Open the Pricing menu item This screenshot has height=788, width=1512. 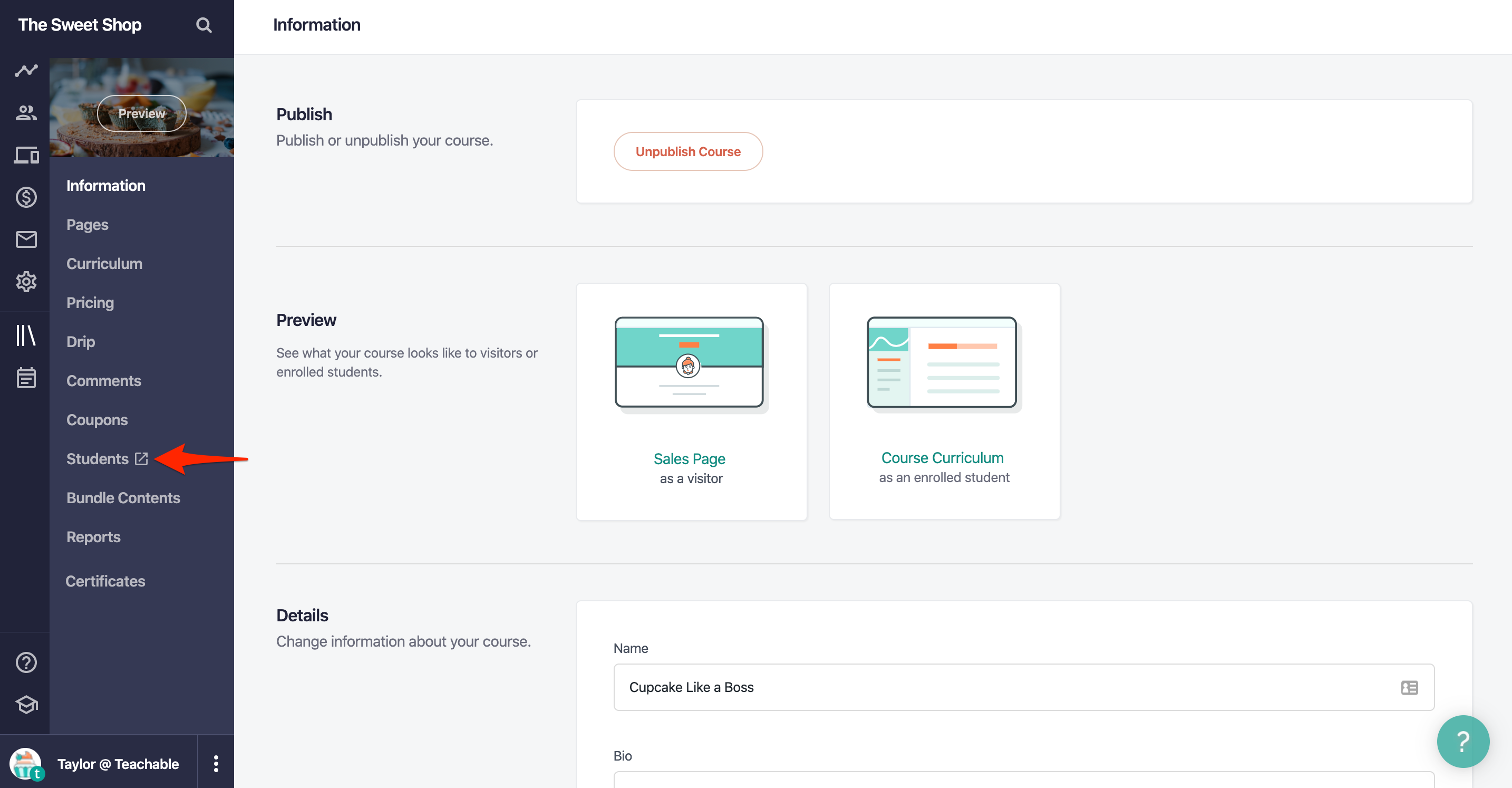(90, 303)
